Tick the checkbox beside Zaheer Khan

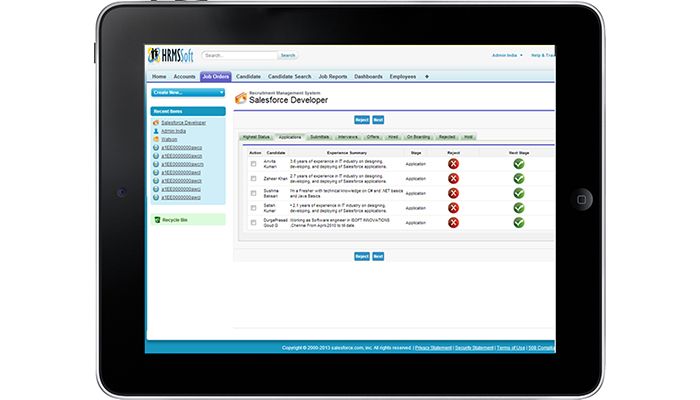(254, 179)
